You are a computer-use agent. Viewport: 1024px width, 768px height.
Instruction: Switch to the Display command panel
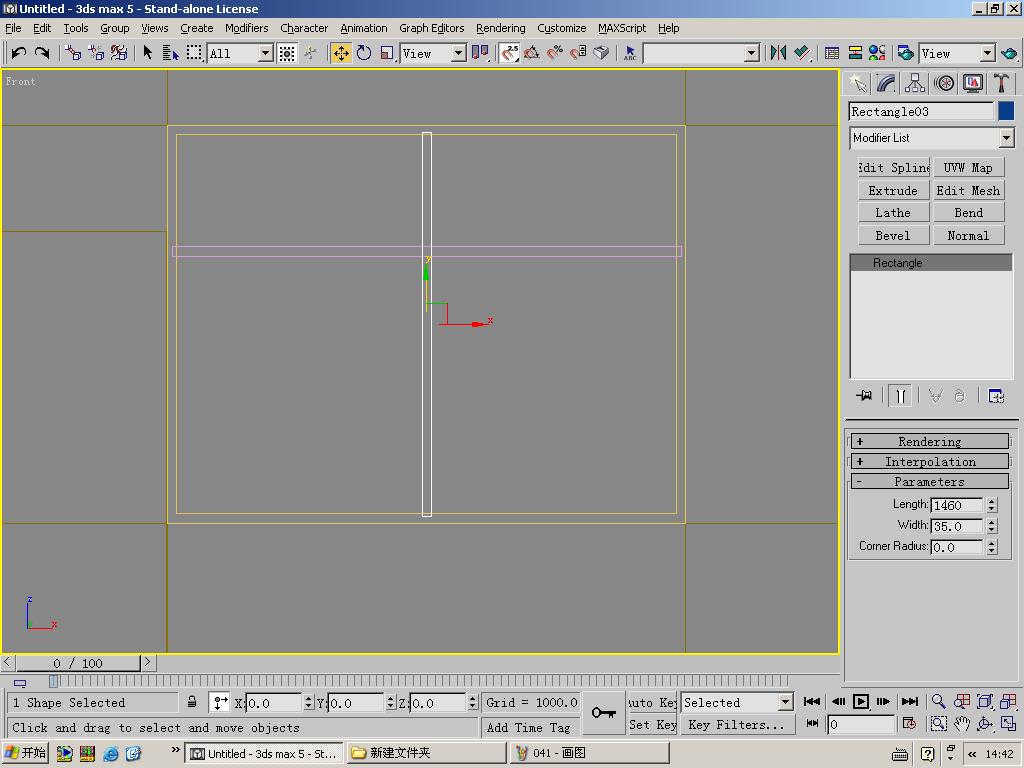972,84
